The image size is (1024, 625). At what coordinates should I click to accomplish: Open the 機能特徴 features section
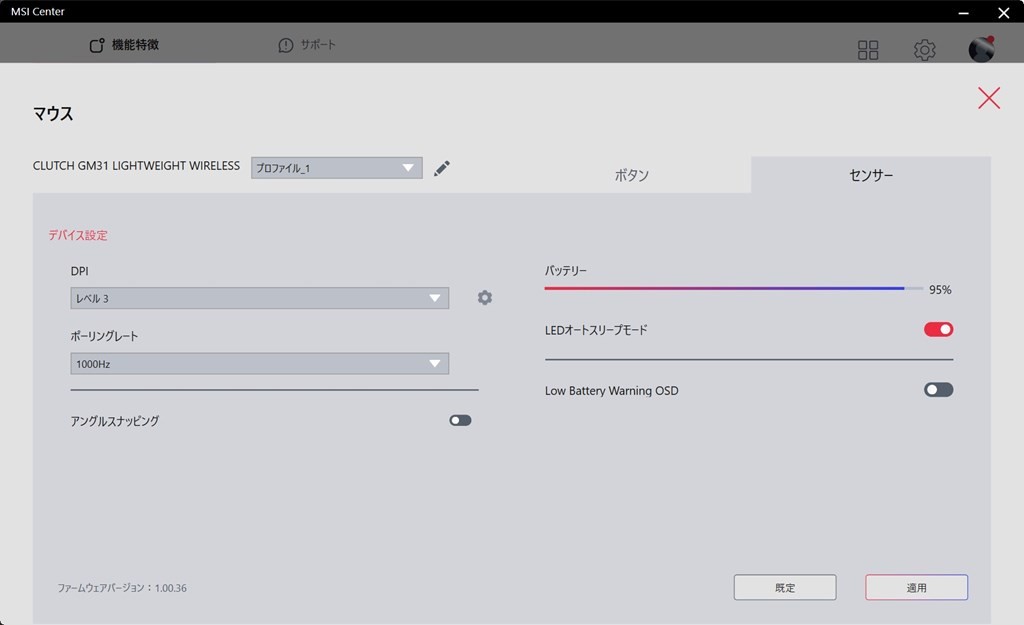[124, 45]
